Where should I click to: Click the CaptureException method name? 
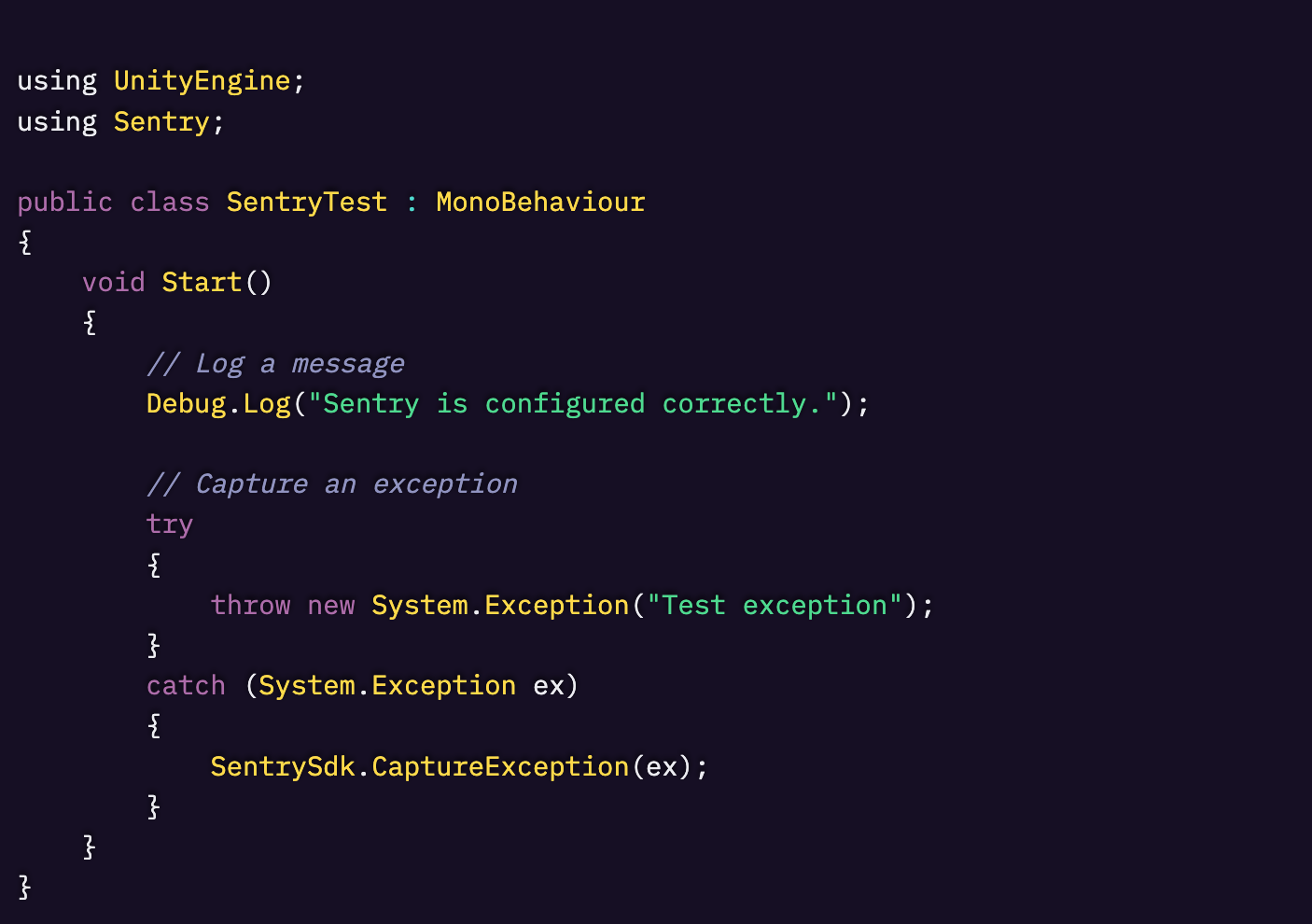(x=500, y=767)
